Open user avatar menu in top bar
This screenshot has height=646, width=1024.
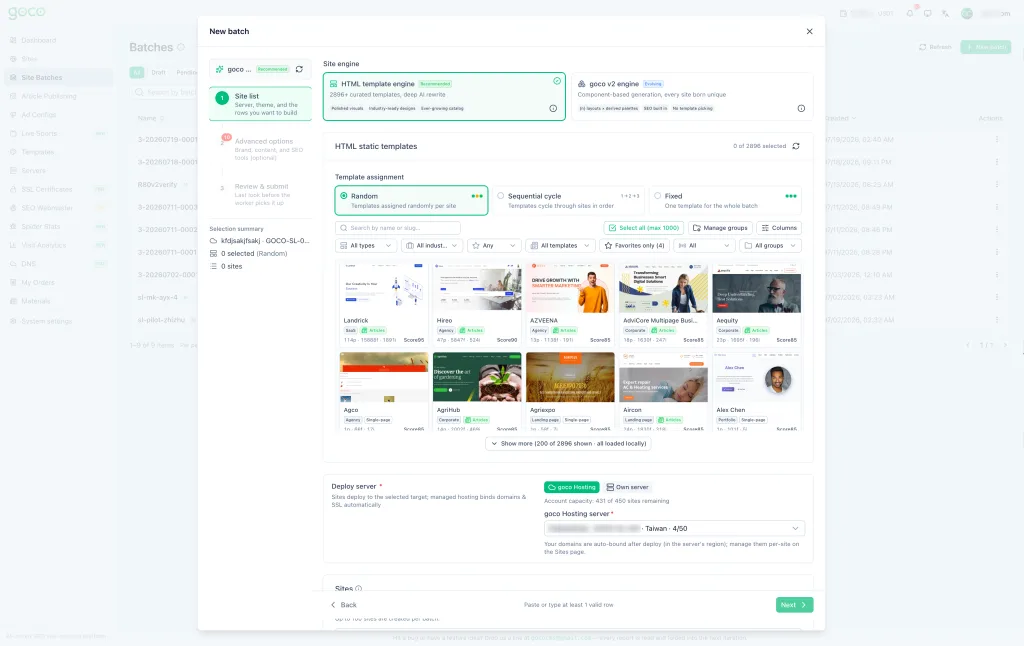pos(967,13)
